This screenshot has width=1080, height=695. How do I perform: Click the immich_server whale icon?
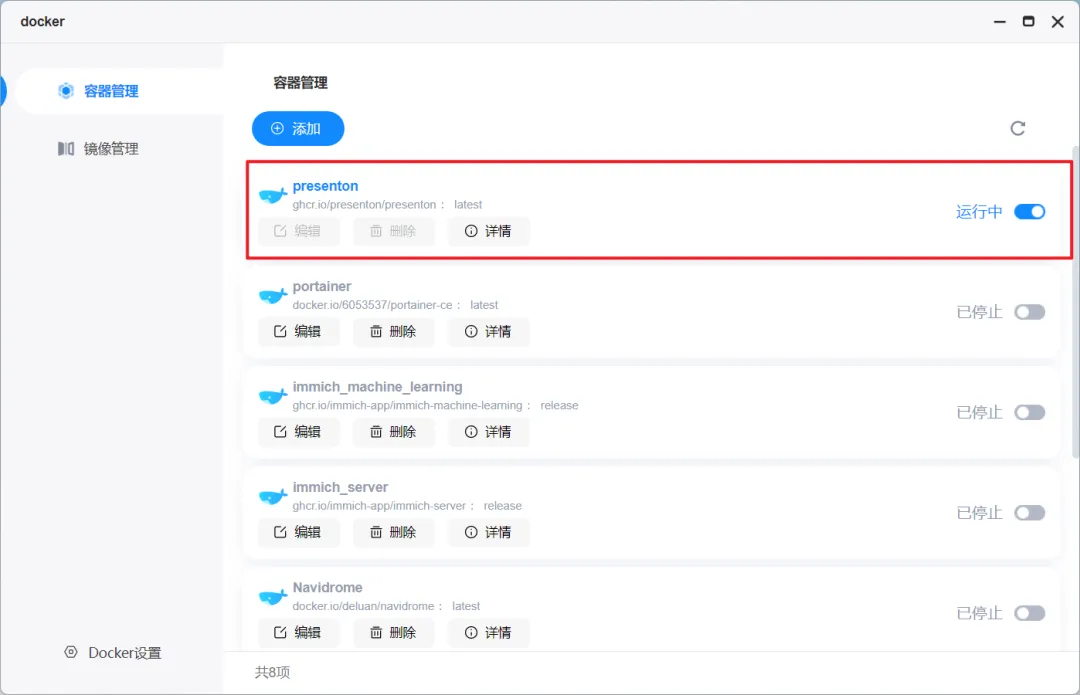273,497
